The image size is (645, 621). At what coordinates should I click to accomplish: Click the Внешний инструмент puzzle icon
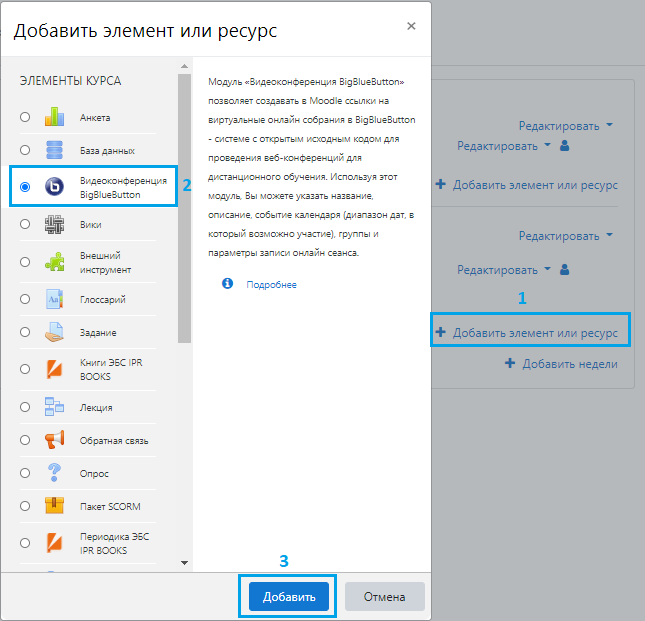point(54,262)
